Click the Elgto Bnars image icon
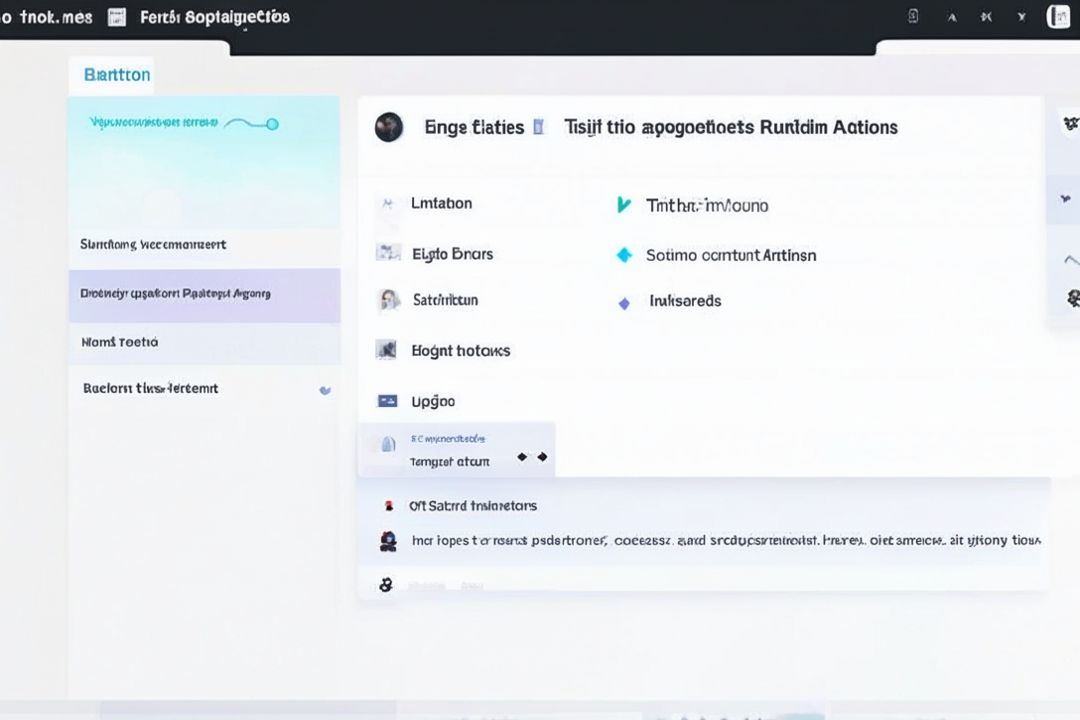Image resolution: width=1080 pixels, height=720 pixels. 388,253
